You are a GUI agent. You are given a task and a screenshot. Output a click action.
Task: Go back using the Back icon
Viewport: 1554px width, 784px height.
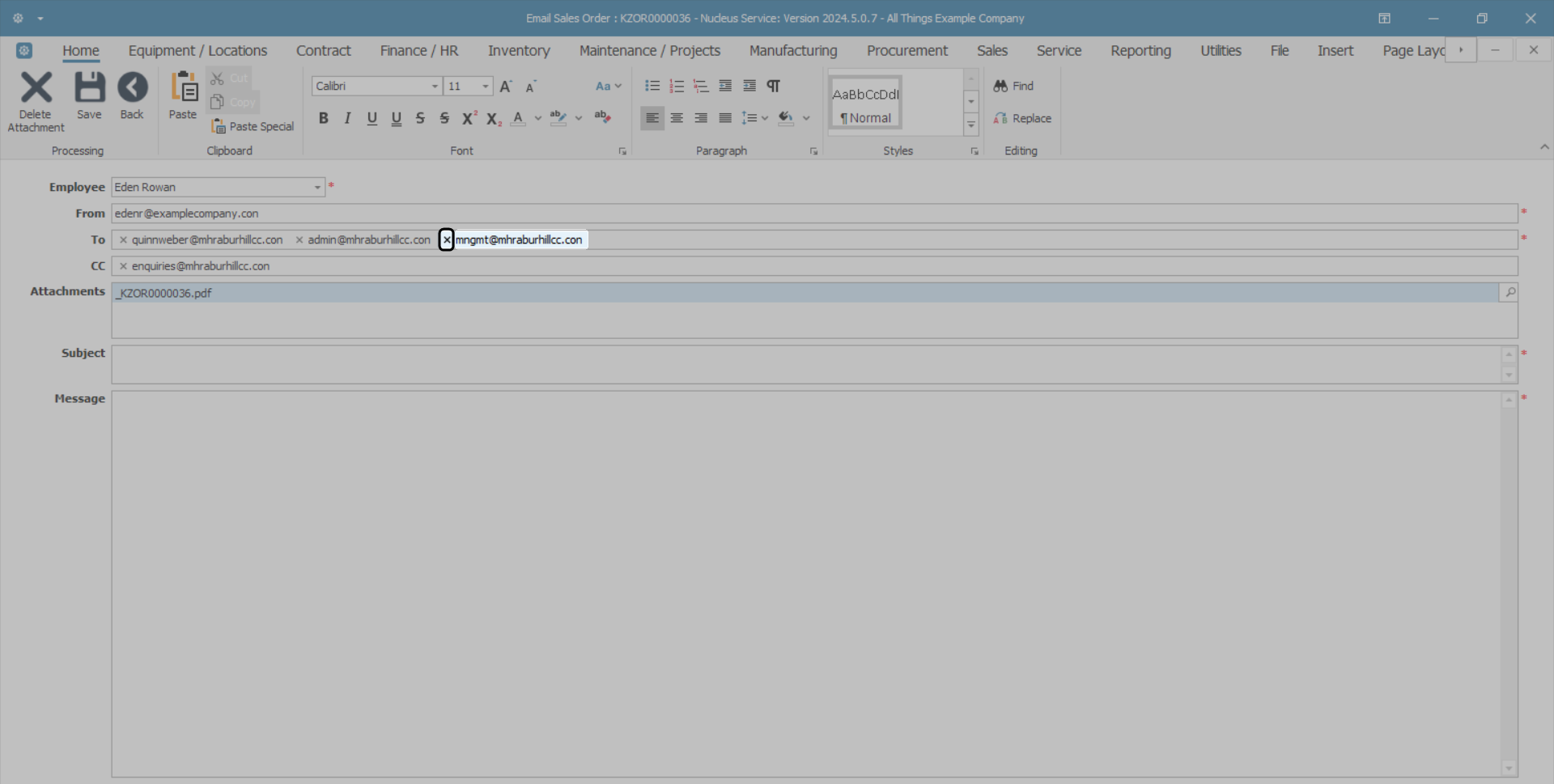[x=132, y=96]
